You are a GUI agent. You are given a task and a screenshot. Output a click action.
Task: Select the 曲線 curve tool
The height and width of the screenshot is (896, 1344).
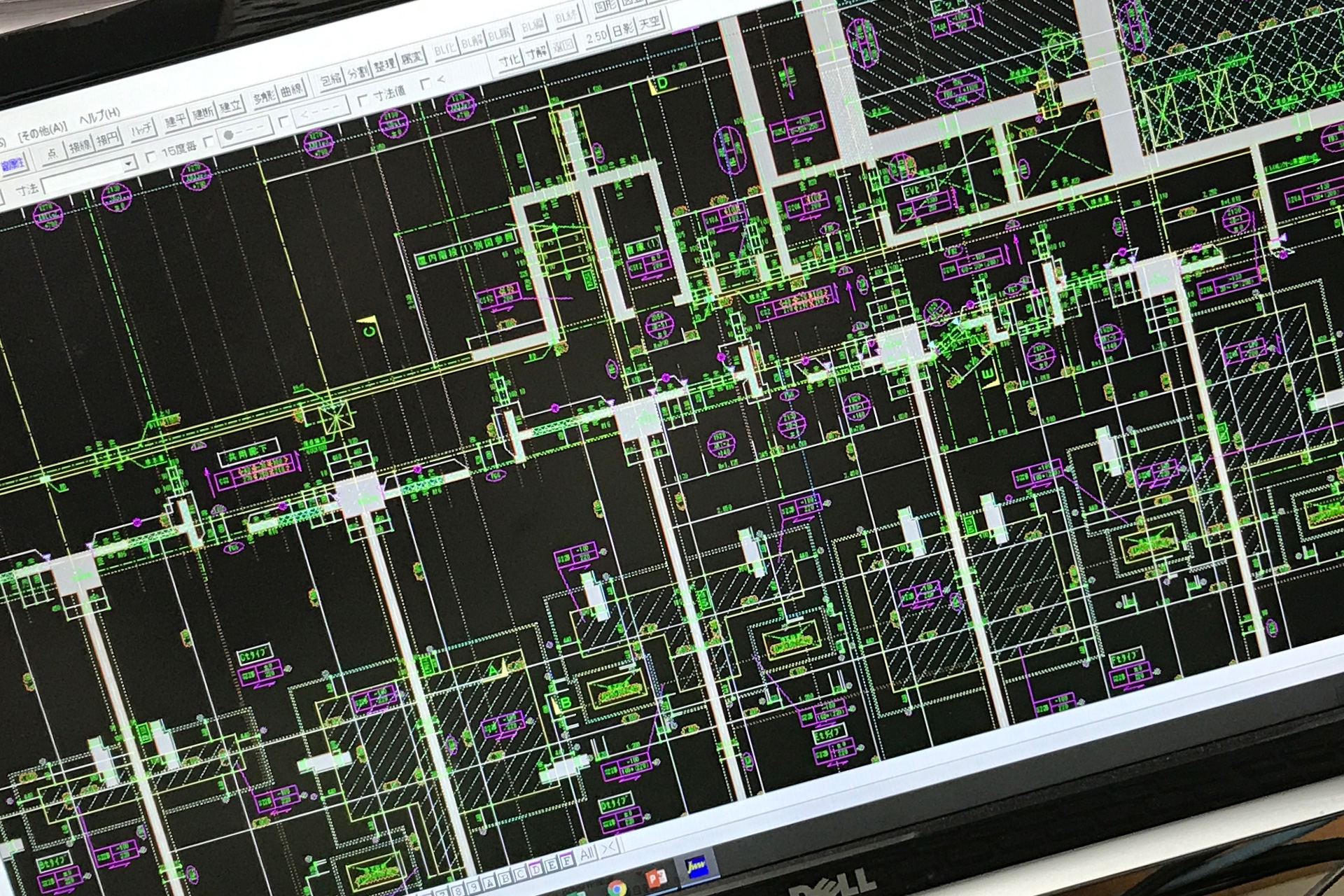click(291, 90)
